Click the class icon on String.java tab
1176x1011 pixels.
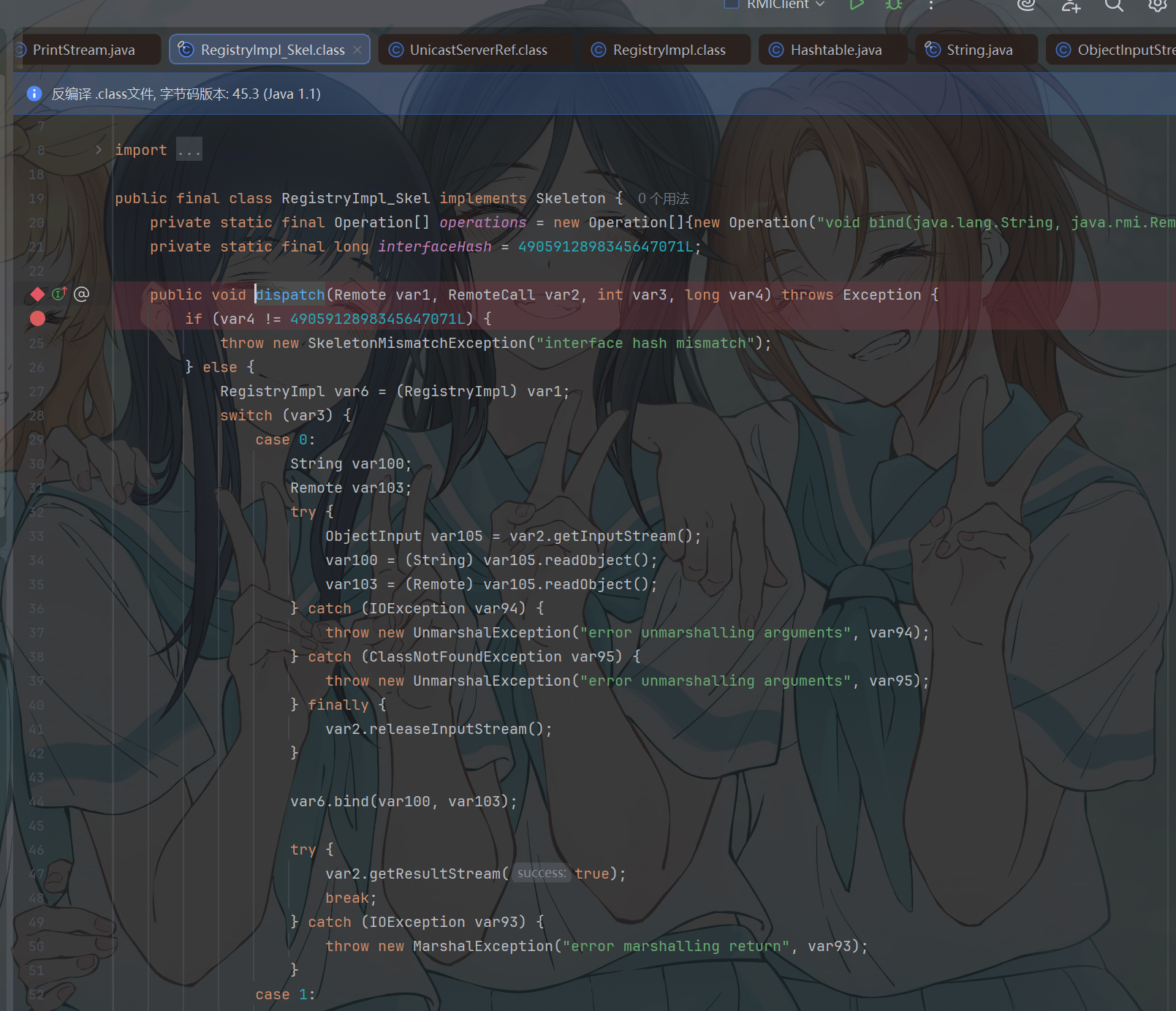click(933, 50)
